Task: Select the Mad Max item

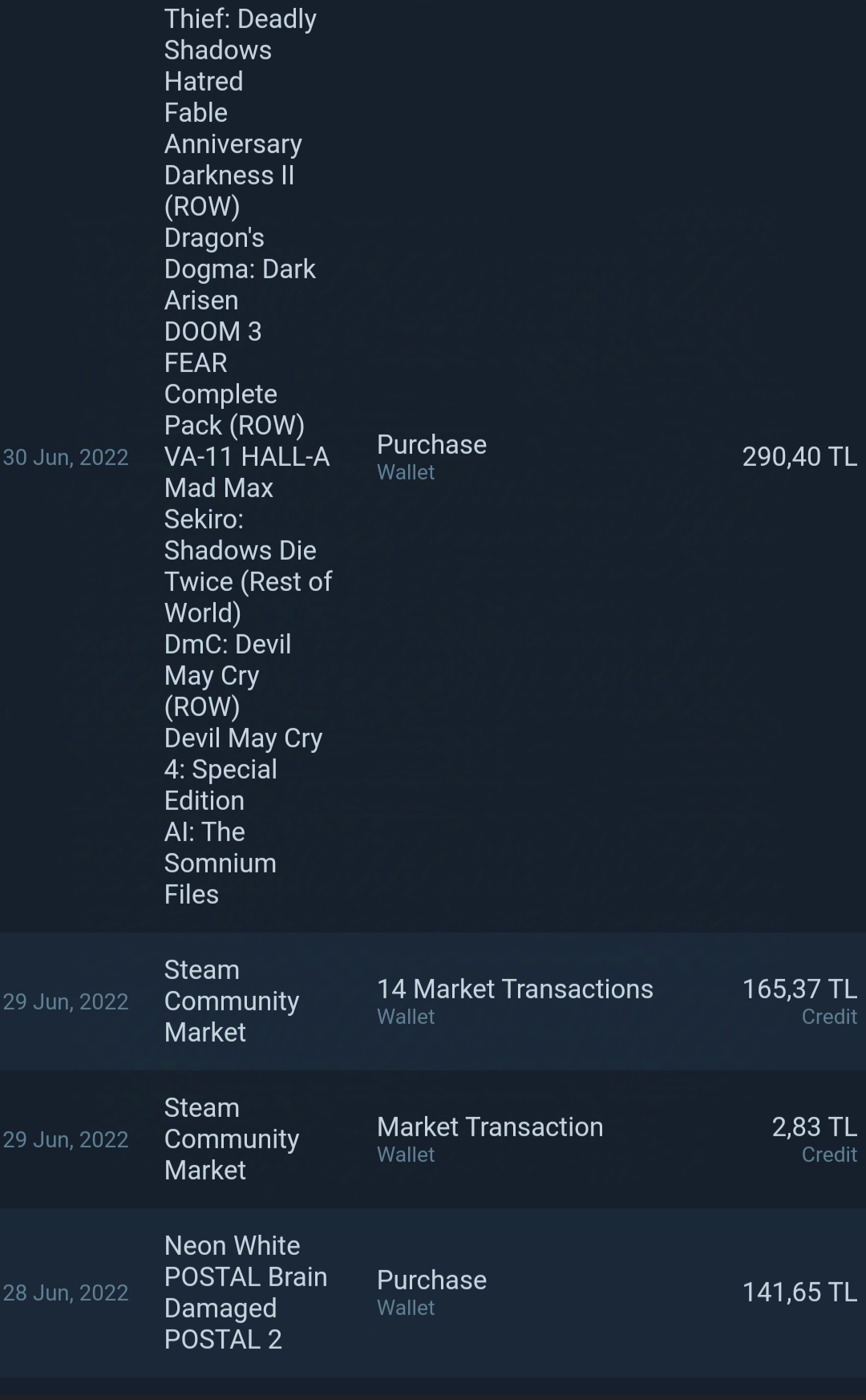Action: 218,488
